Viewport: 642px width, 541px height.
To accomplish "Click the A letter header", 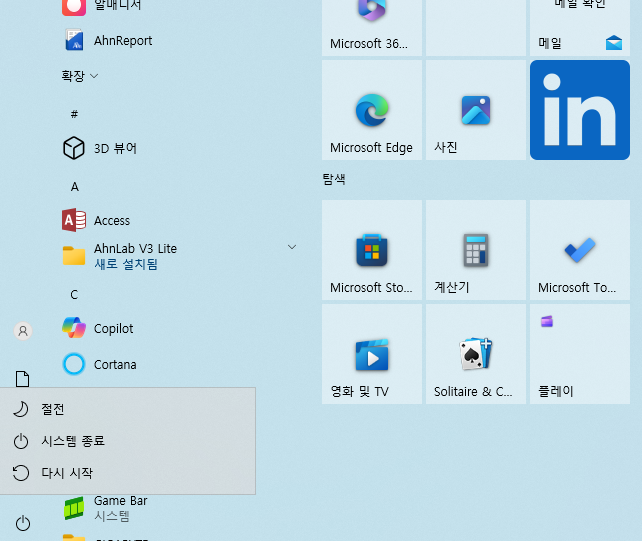I will 75,187.
